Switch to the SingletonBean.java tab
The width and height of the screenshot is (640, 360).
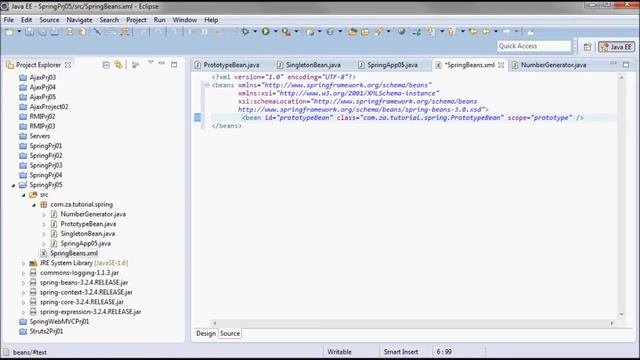coord(313,65)
